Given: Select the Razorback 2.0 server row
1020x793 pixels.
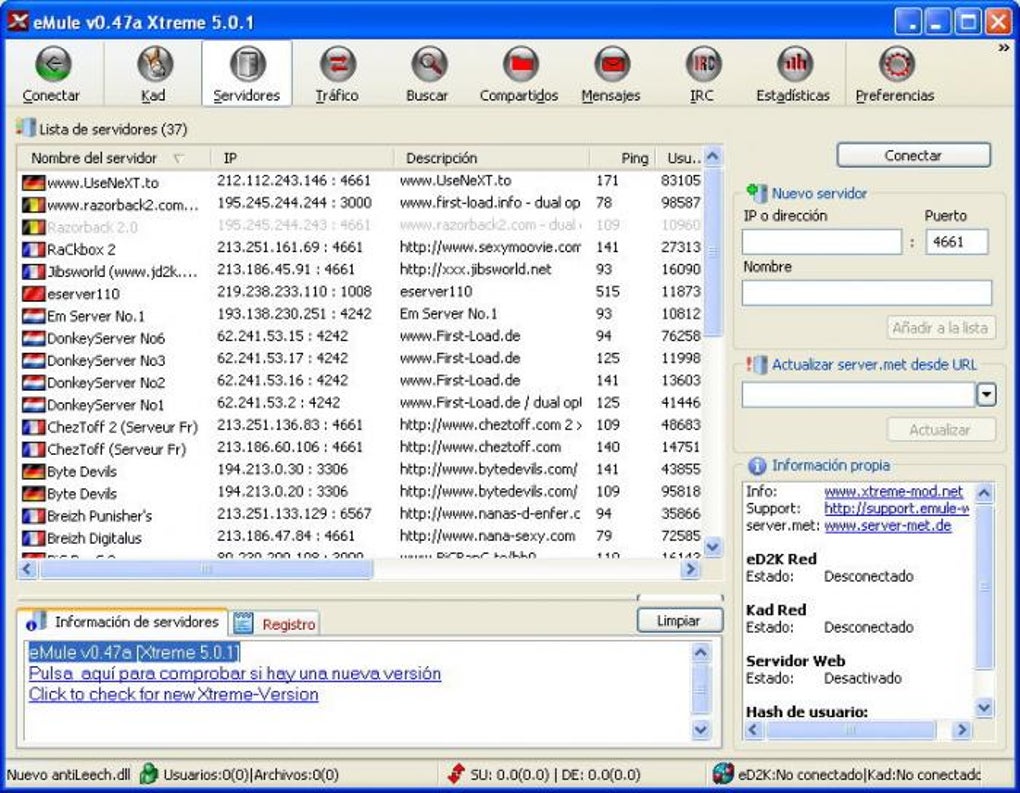Looking at the screenshot, I should click(x=92, y=227).
